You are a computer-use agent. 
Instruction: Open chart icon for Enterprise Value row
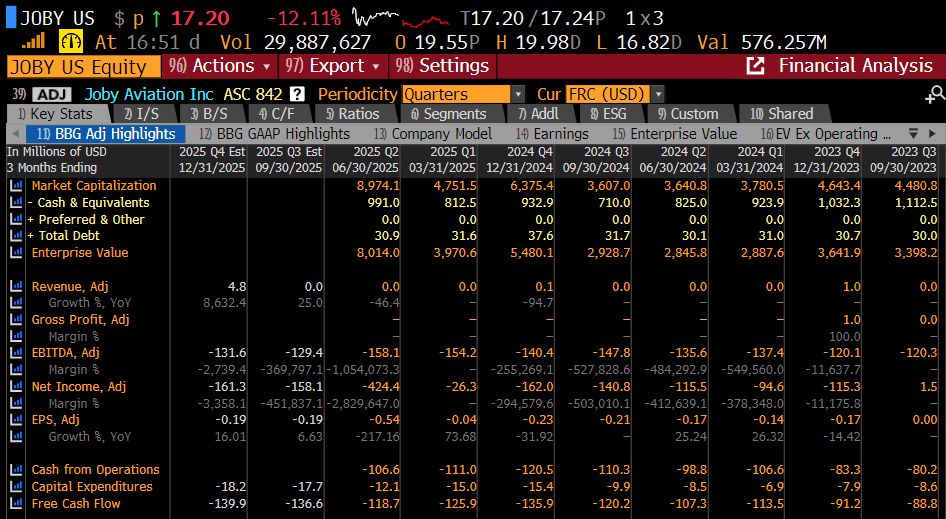tap(16, 253)
